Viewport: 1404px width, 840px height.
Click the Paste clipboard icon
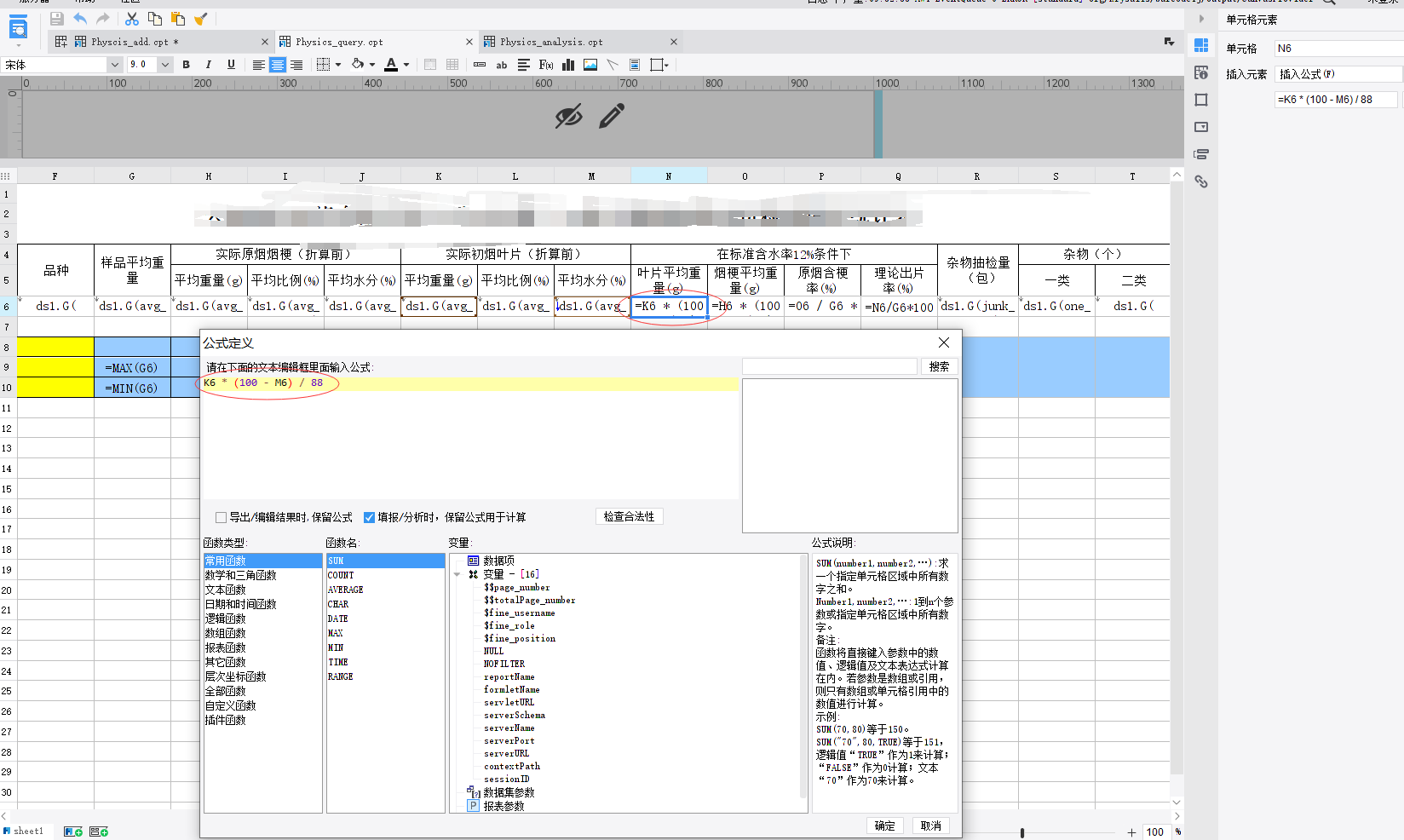178,19
